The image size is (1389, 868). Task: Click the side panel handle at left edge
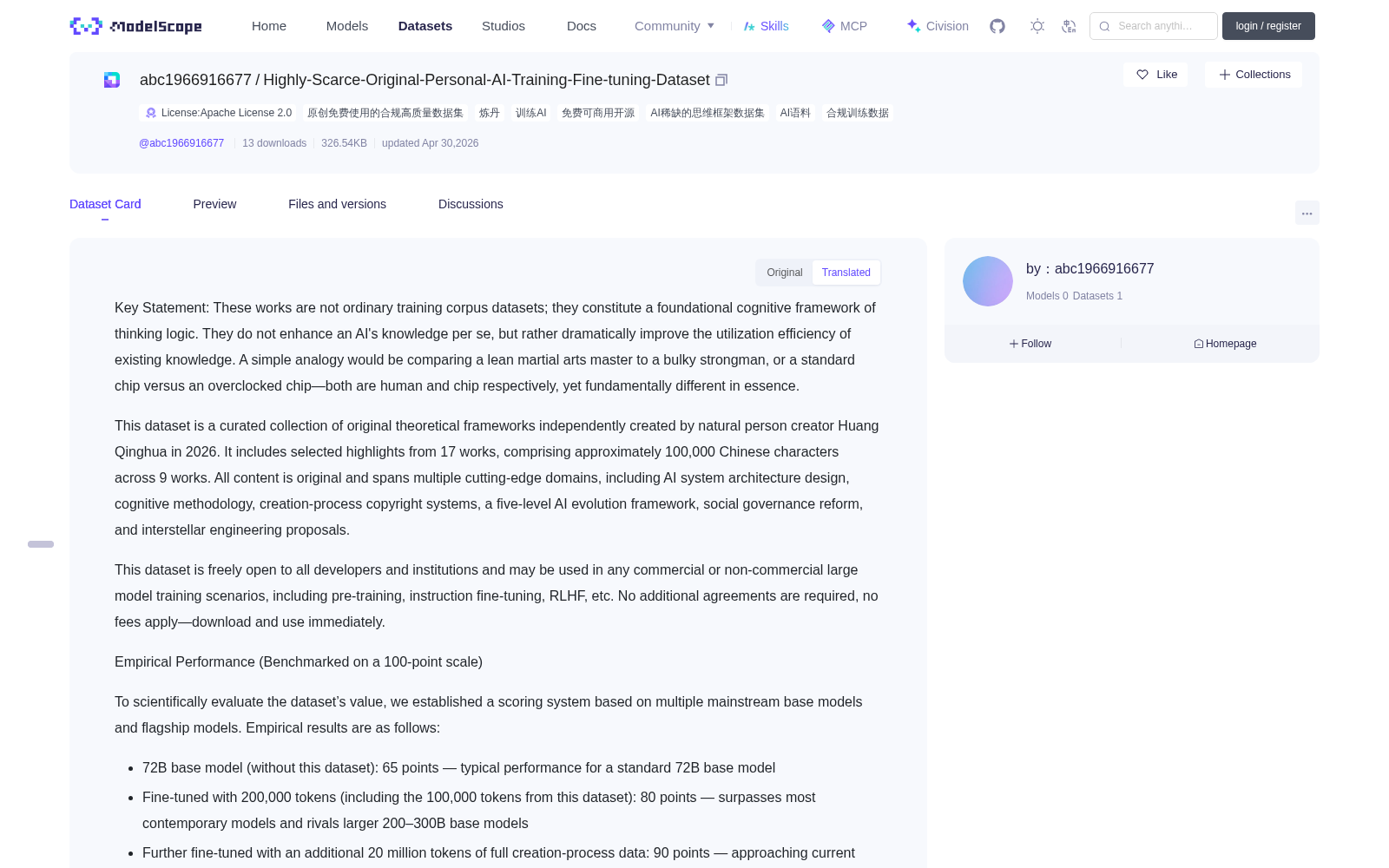point(41,544)
